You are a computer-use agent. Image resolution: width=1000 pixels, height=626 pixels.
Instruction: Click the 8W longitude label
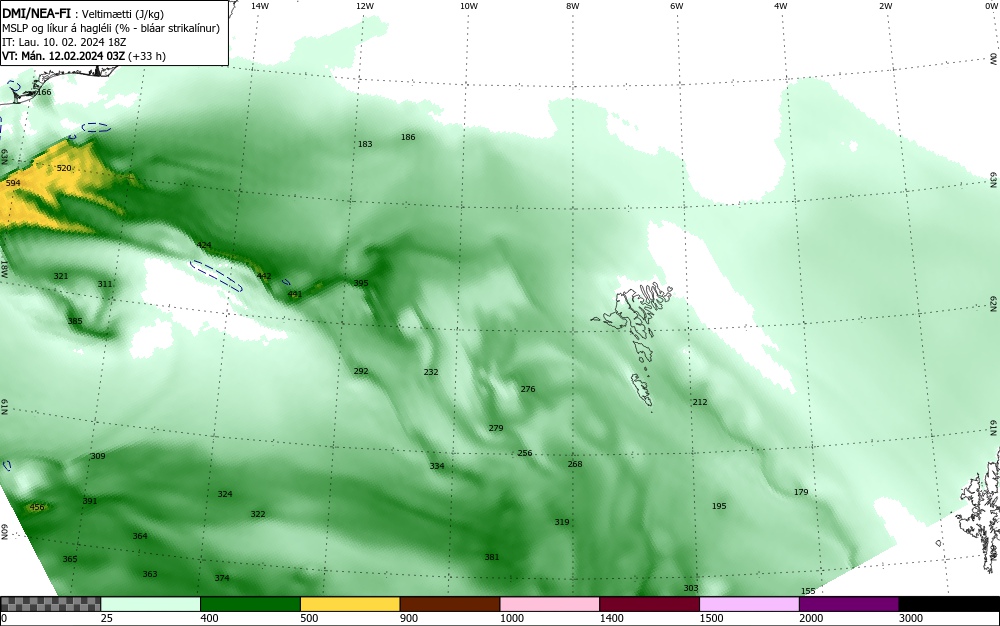pyautogui.click(x=572, y=6)
